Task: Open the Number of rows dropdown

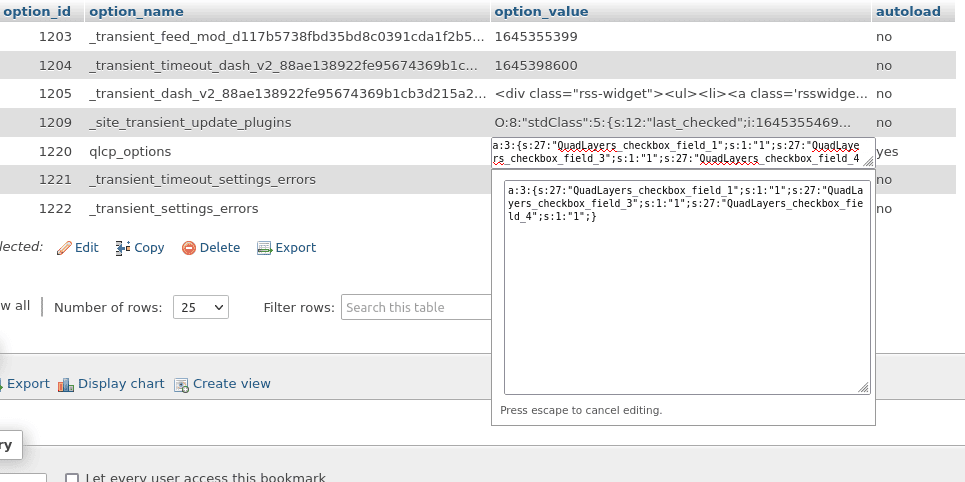Action: 201,307
